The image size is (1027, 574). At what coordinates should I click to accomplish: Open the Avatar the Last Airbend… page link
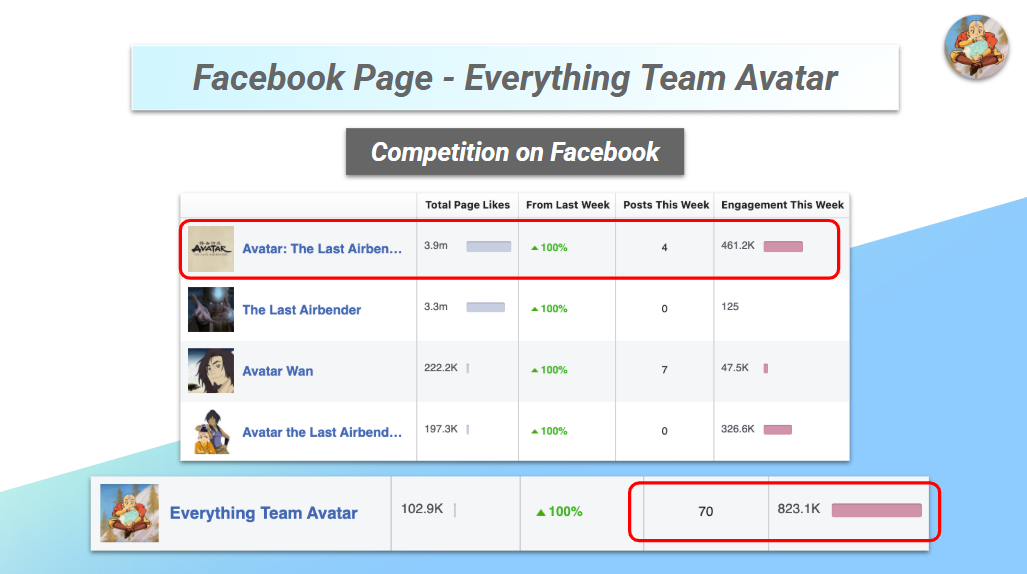[x=322, y=432]
